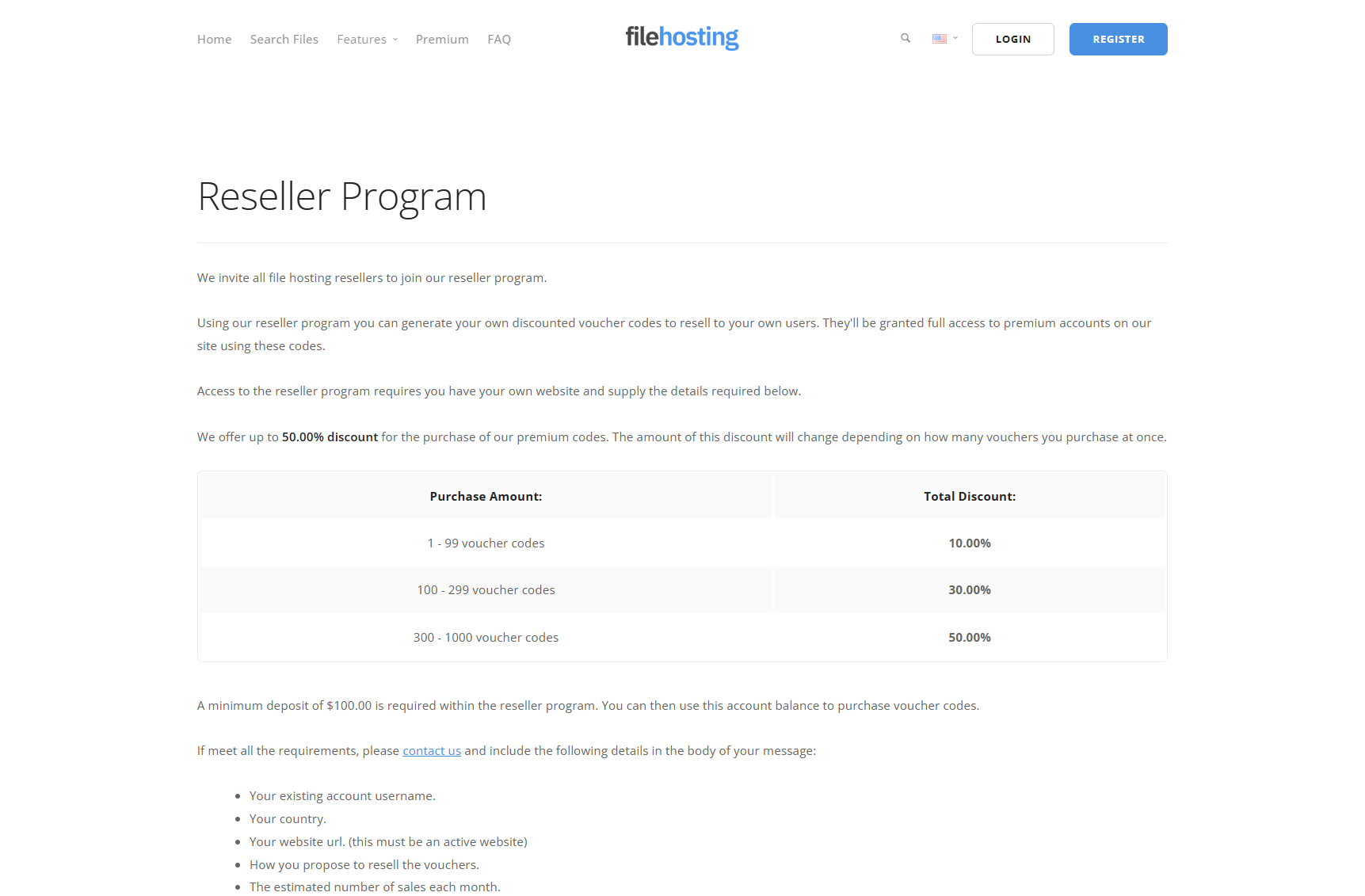Click the blue REGISTER button
The width and height of the screenshot is (1365, 896).
click(1118, 39)
